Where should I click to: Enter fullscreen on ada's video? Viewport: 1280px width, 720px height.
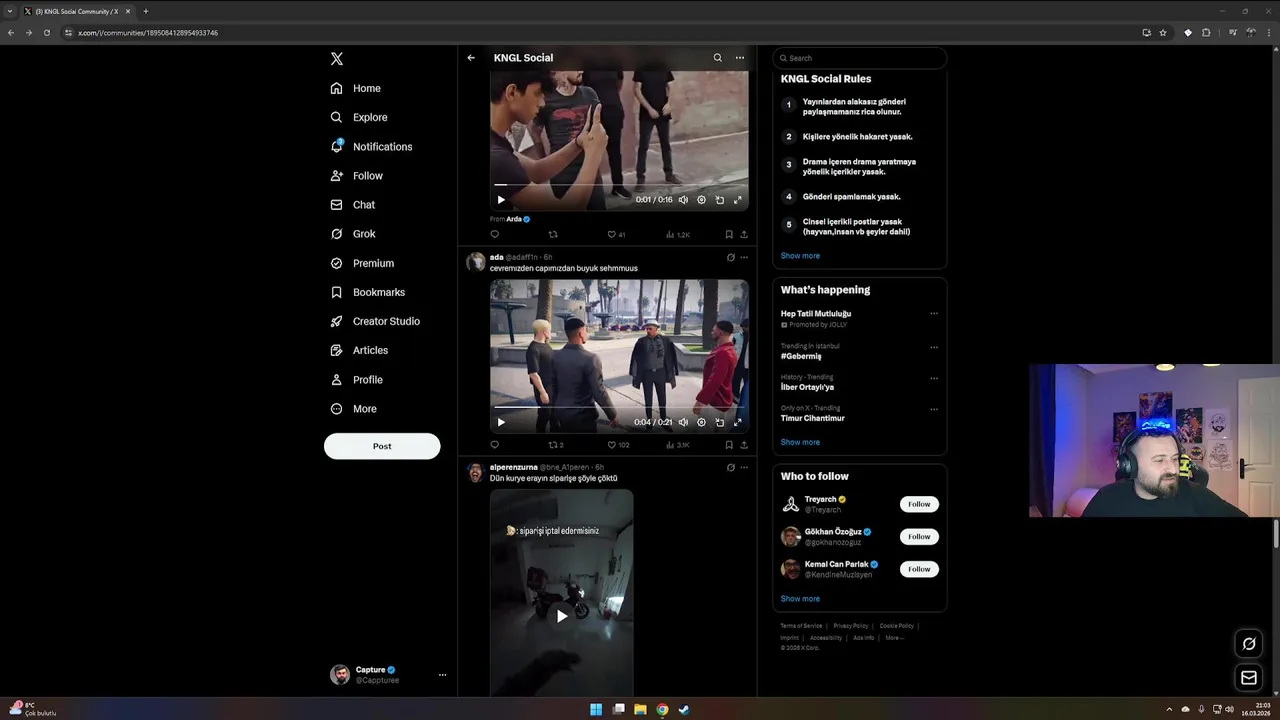(738, 422)
